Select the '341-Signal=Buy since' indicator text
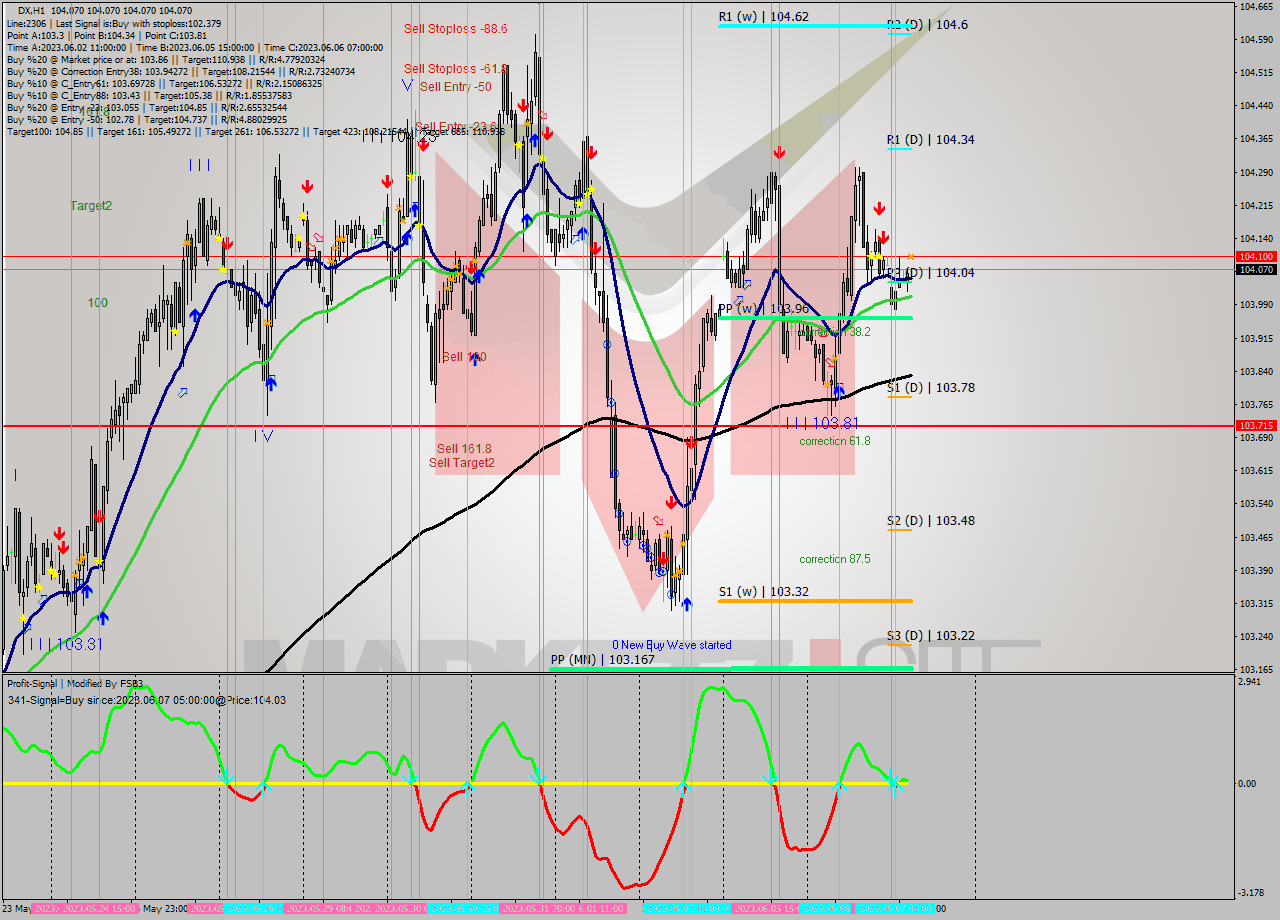Image resolution: width=1280 pixels, height=920 pixels. pyautogui.click(x=146, y=700)
